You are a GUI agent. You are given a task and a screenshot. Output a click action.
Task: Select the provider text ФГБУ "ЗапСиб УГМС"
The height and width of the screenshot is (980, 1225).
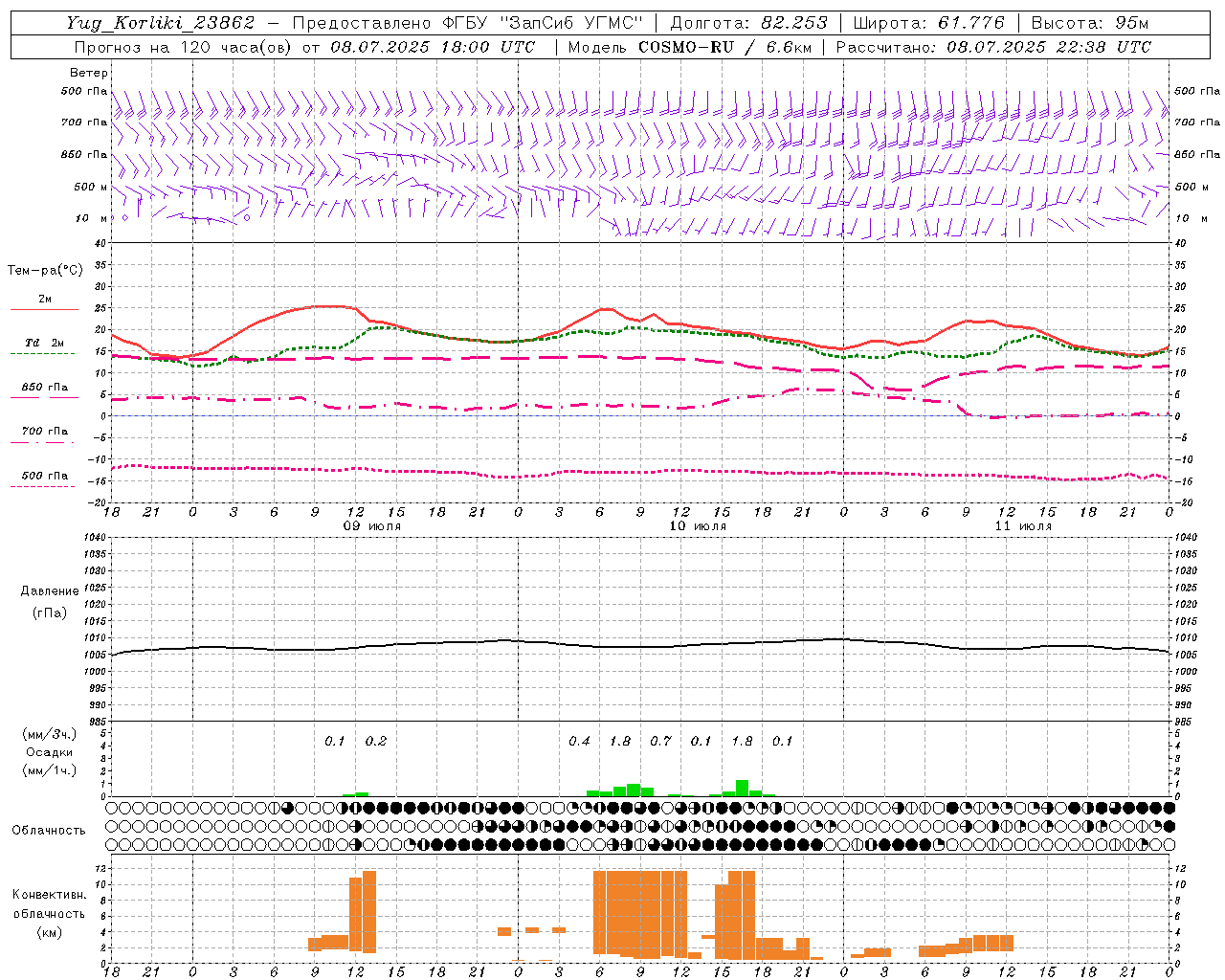(x=543, y=23)
